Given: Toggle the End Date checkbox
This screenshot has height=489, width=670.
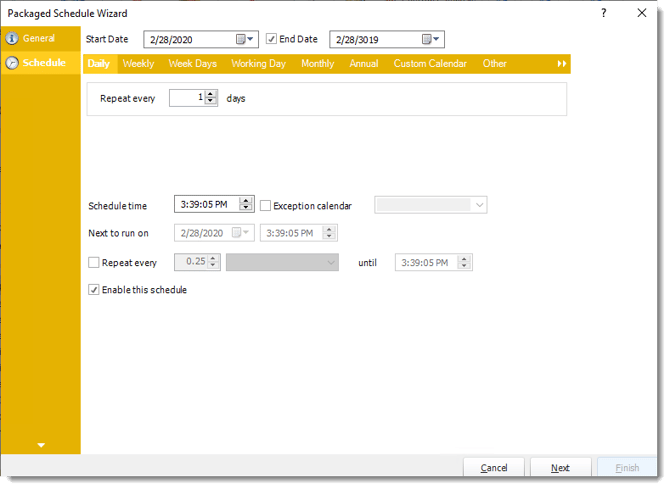Looking at the screenshot, I should point(271,39).
